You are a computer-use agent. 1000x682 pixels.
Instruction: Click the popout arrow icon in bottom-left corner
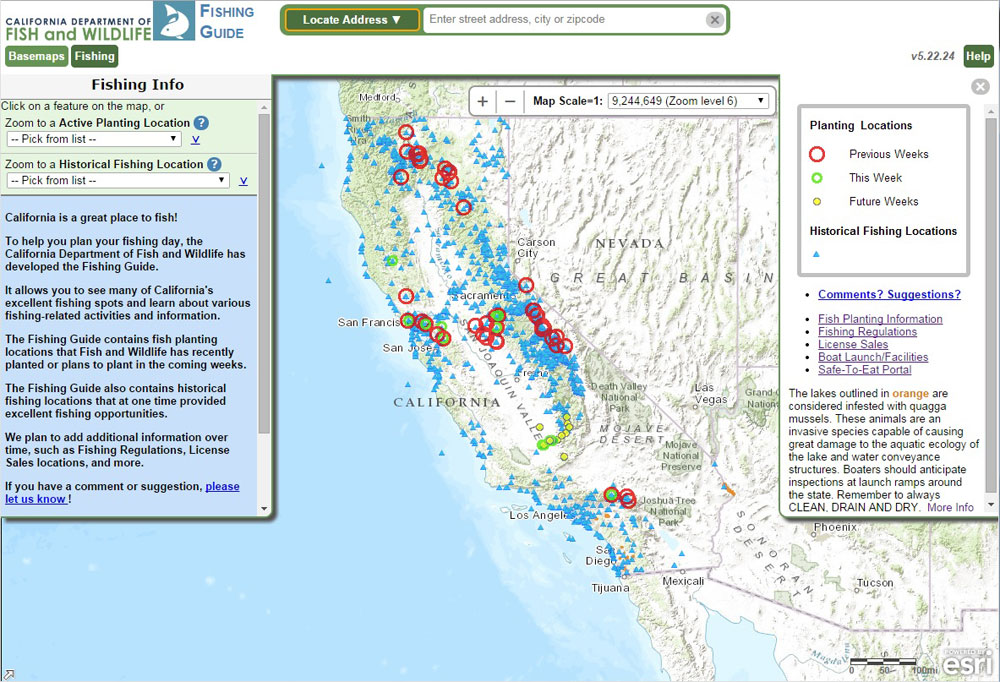[9, 674]
